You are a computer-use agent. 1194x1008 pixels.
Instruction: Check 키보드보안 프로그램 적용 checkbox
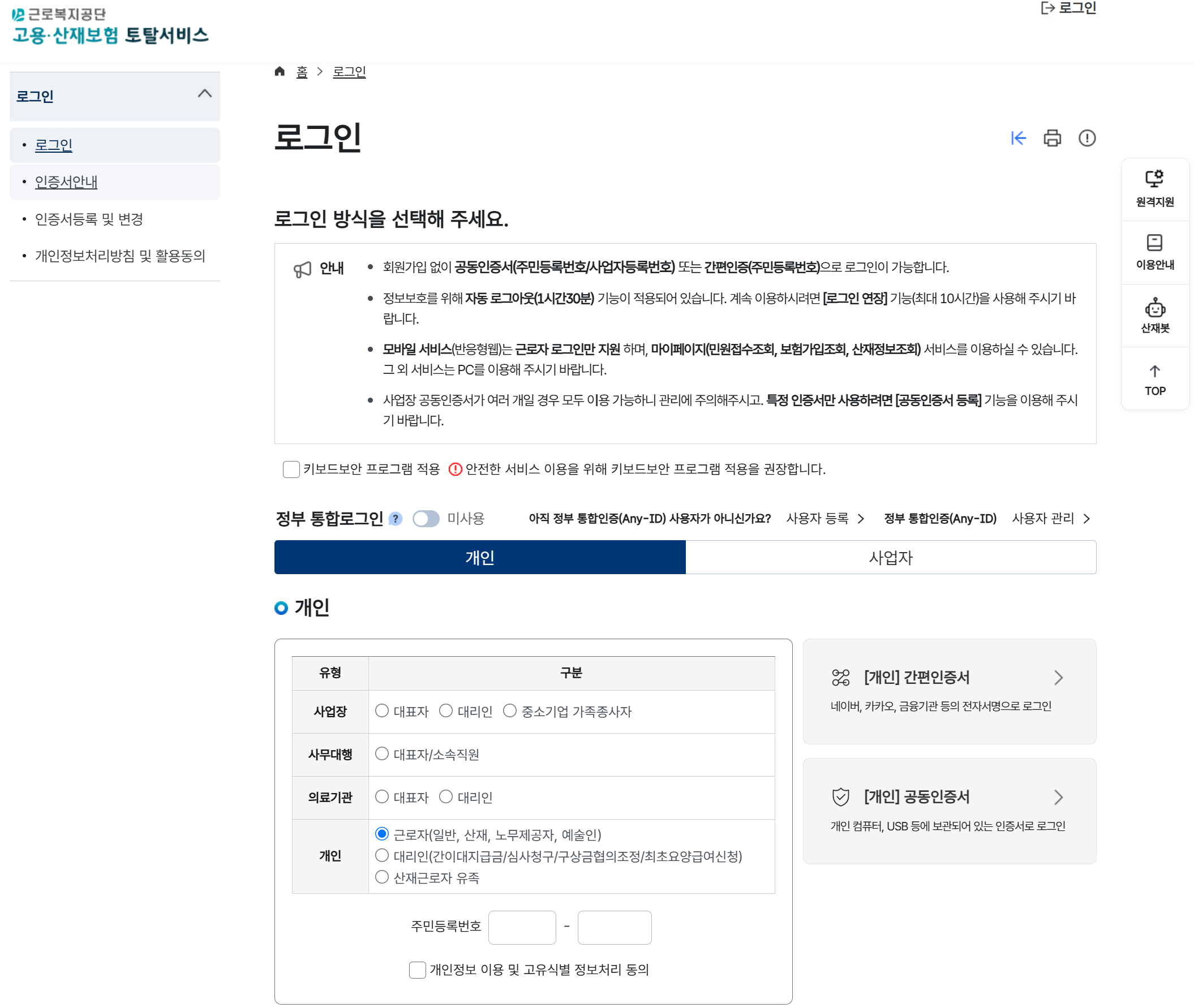coord(291,469)
